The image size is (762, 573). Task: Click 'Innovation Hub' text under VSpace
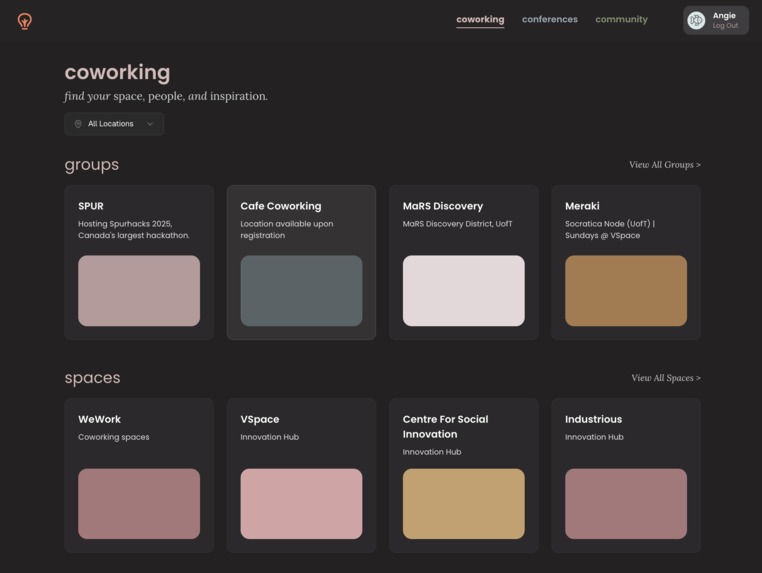point(270,437)
